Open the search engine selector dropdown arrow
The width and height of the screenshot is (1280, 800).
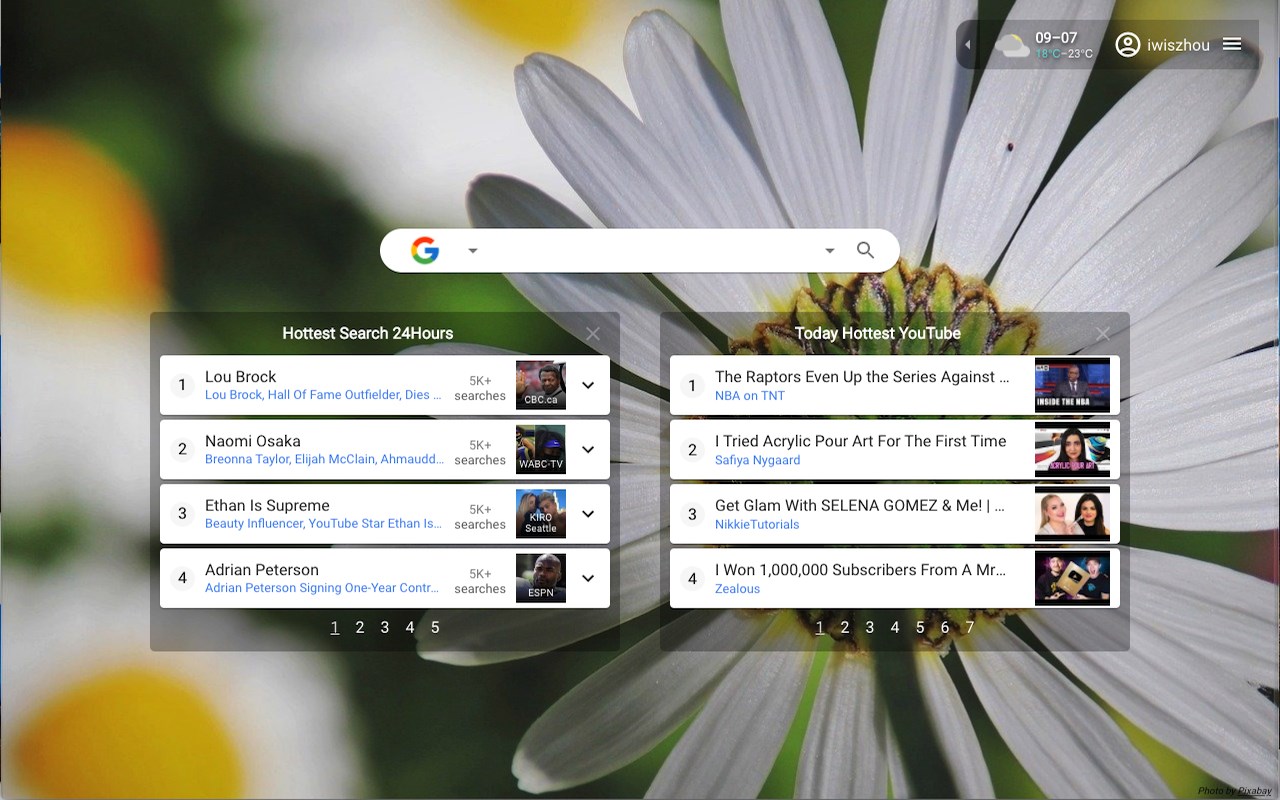pos(473,251)
